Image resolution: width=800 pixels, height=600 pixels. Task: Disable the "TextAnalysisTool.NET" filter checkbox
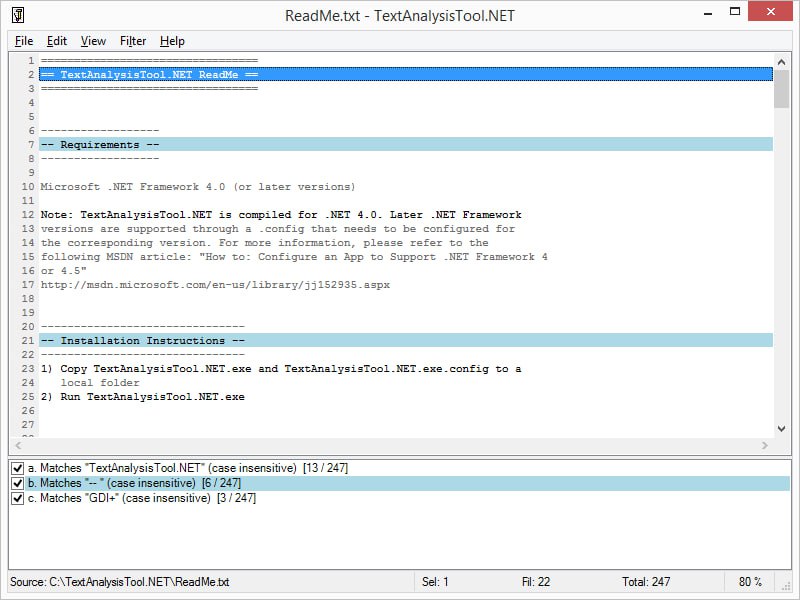[x=17, y=468]
